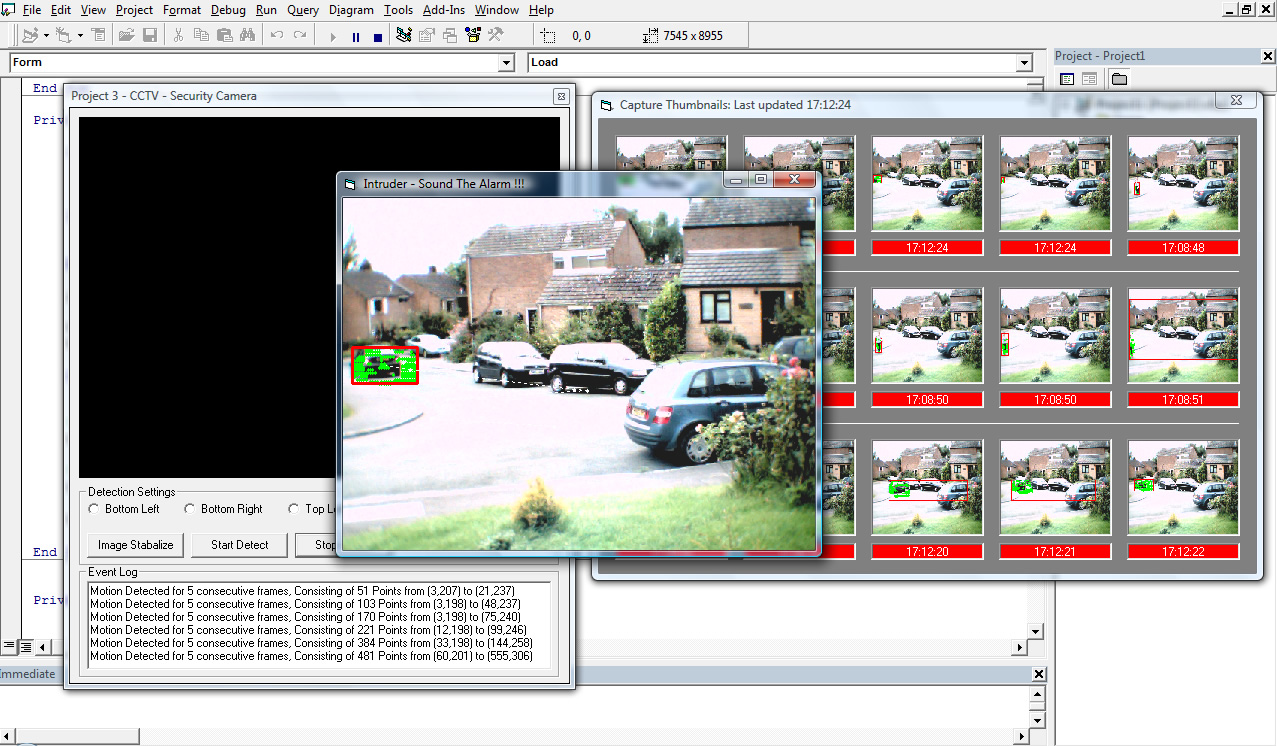The height and width of the screenshot is (746, 1277).
Task: Toggle Folders icon in Project panel
Action: pos(1119,79)
